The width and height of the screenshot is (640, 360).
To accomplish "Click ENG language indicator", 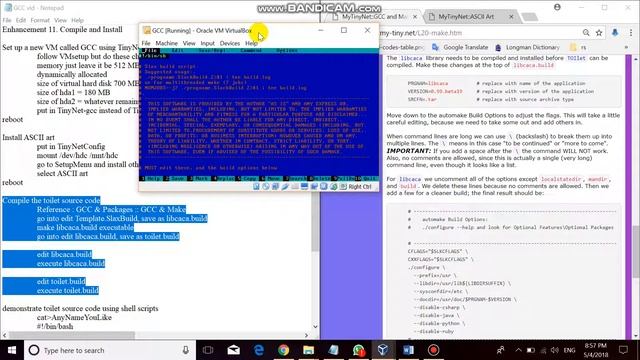I will pos(569,350).
